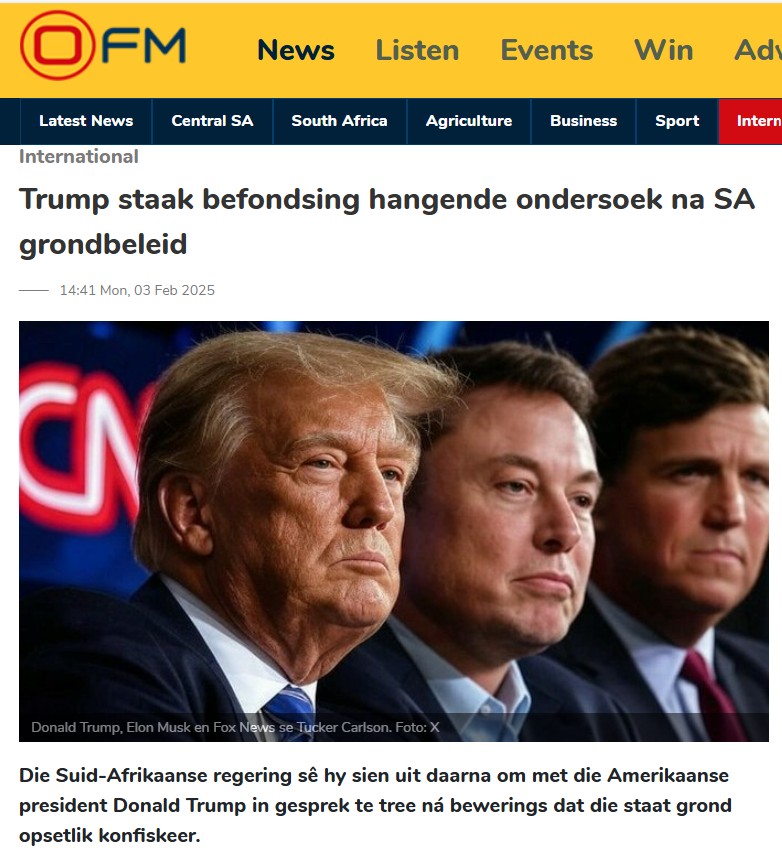Open the Listen menu

click(x=417, y=50)
